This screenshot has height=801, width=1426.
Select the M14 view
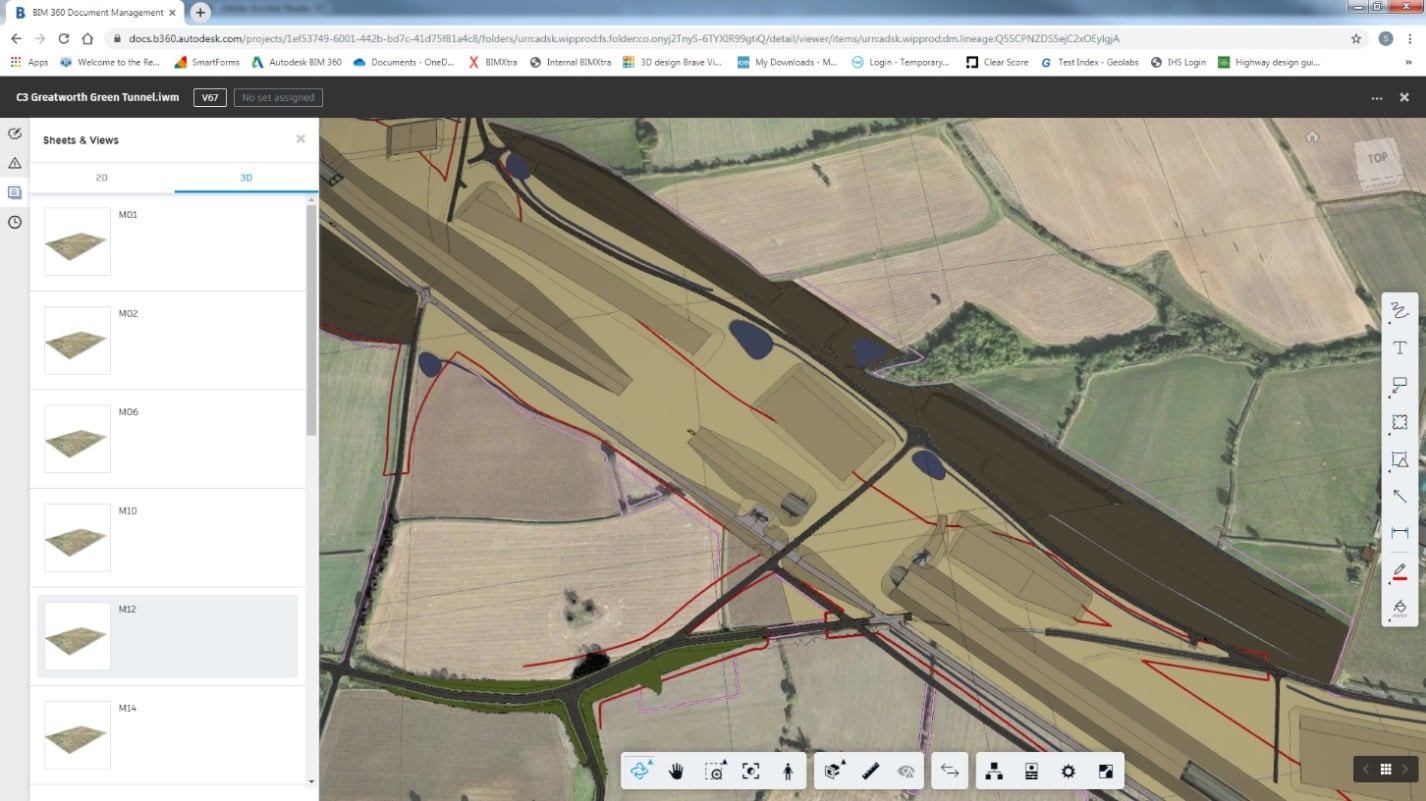[x=167, y=735]
